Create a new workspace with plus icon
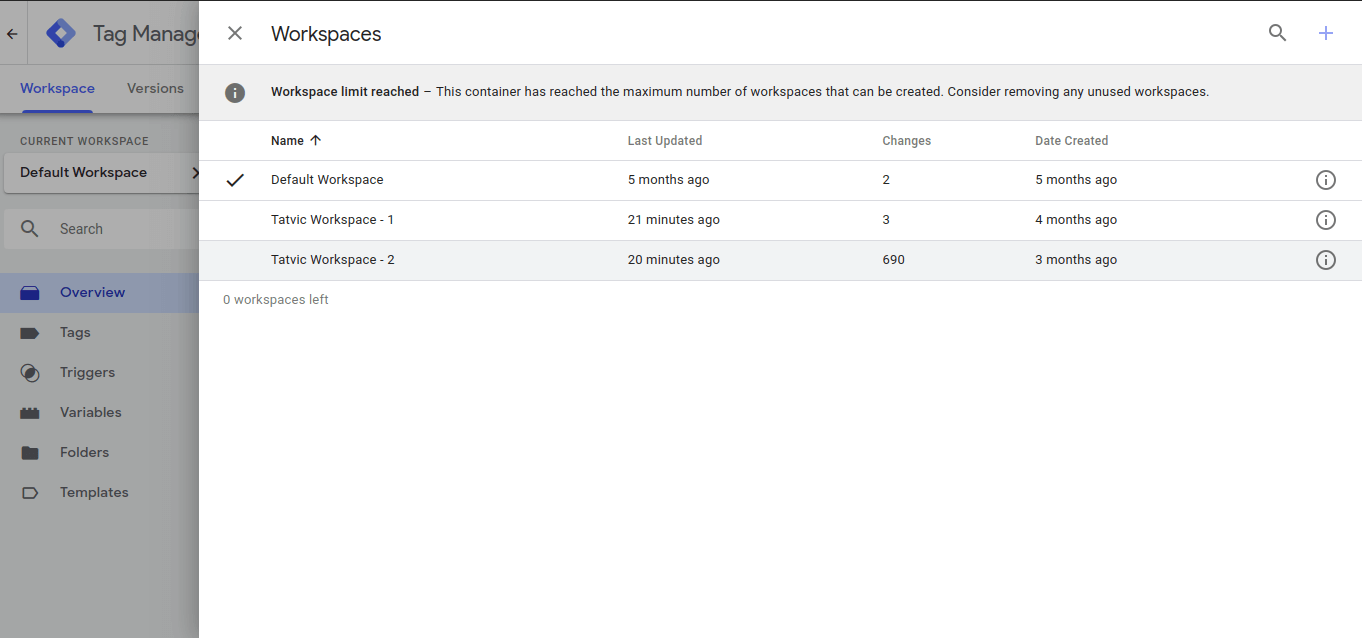Image resolution: width=1362 pixels, height=638 pixels. 1326,33
